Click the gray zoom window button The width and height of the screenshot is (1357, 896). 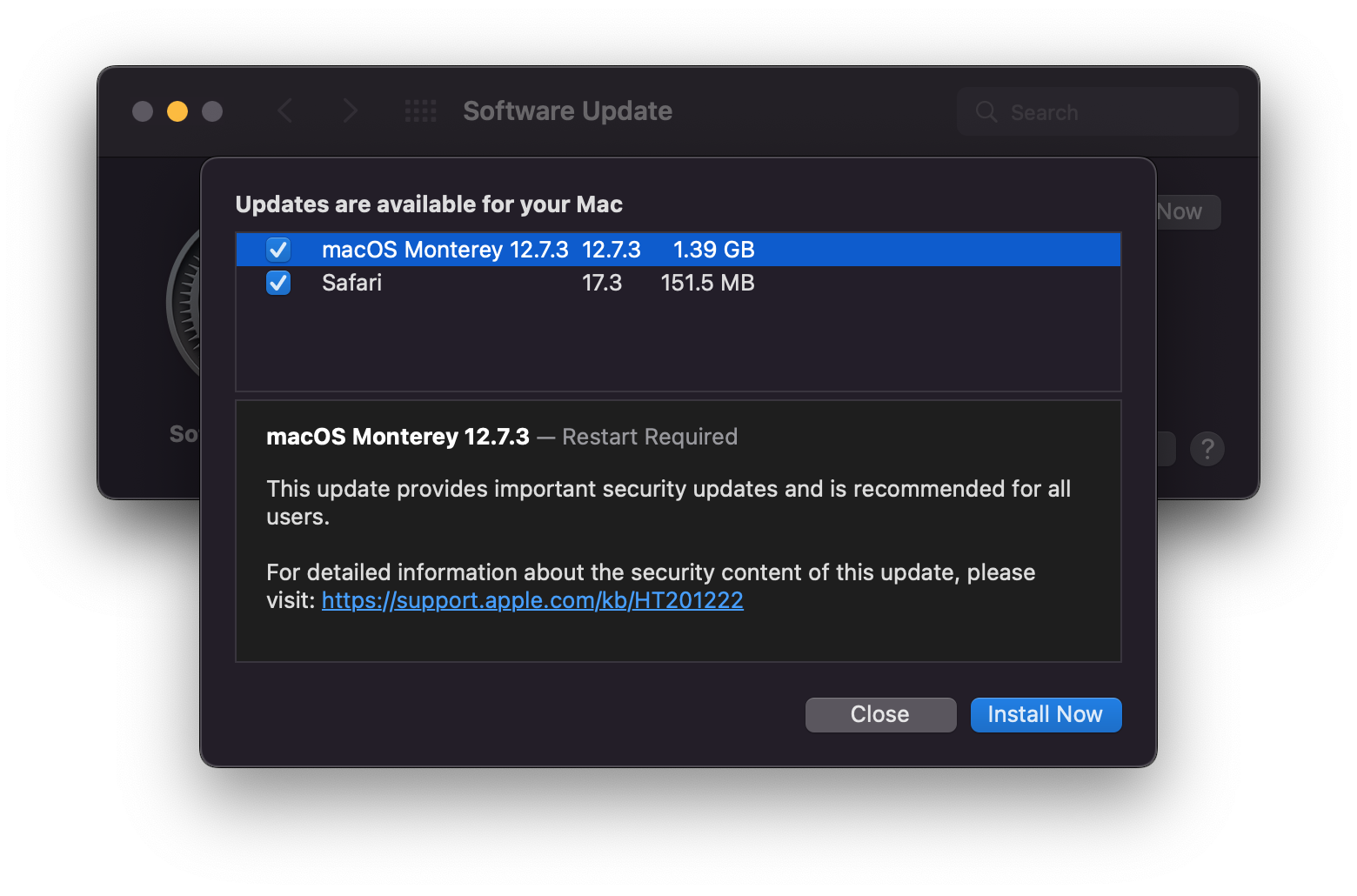click(212, 111)
